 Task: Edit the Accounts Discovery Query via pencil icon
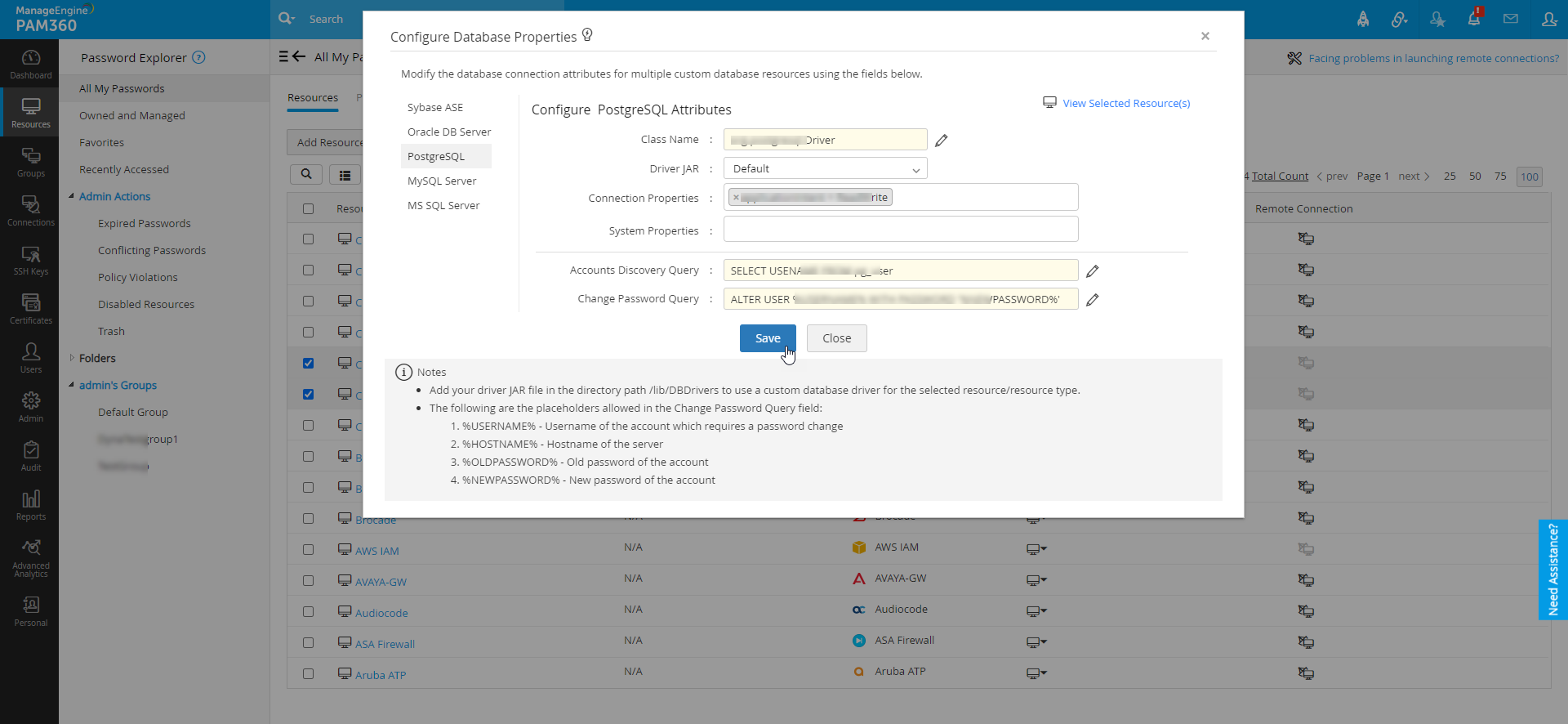tap(1092, 271)
